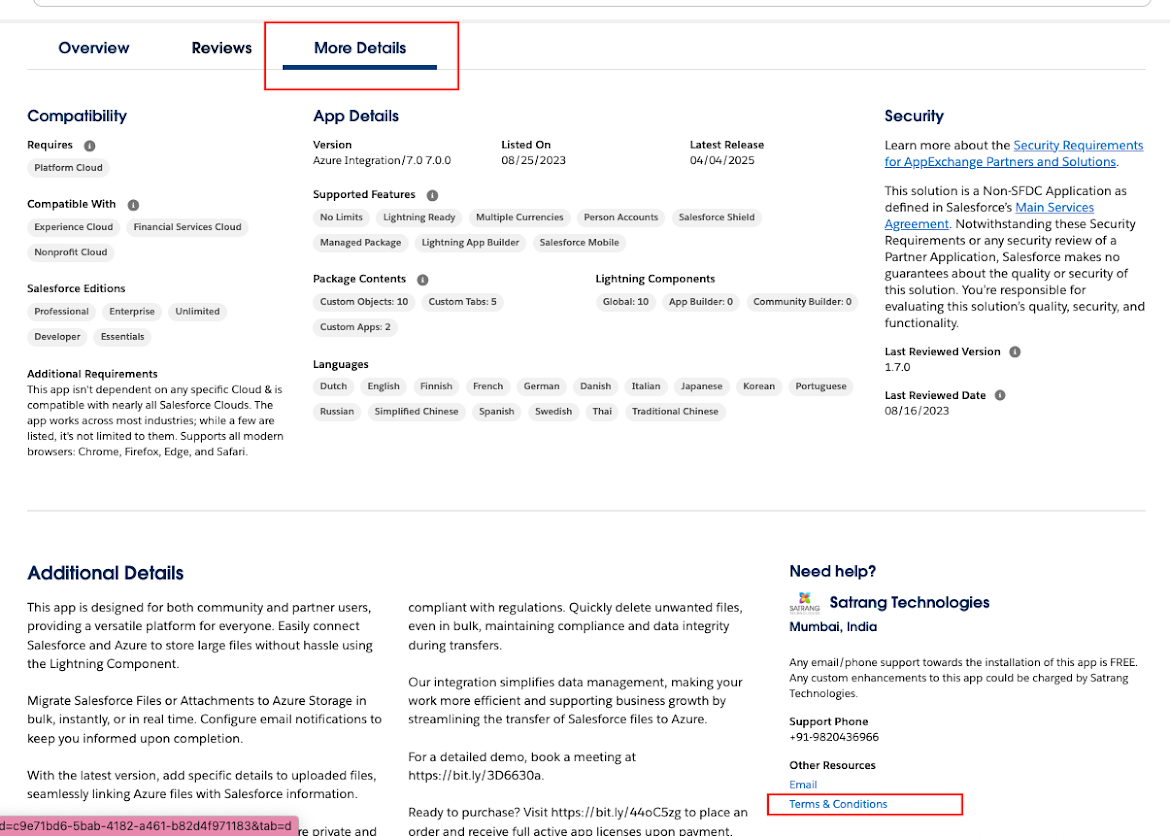Click the info icon beside Last Reviewed Date

pos(1000,395)
